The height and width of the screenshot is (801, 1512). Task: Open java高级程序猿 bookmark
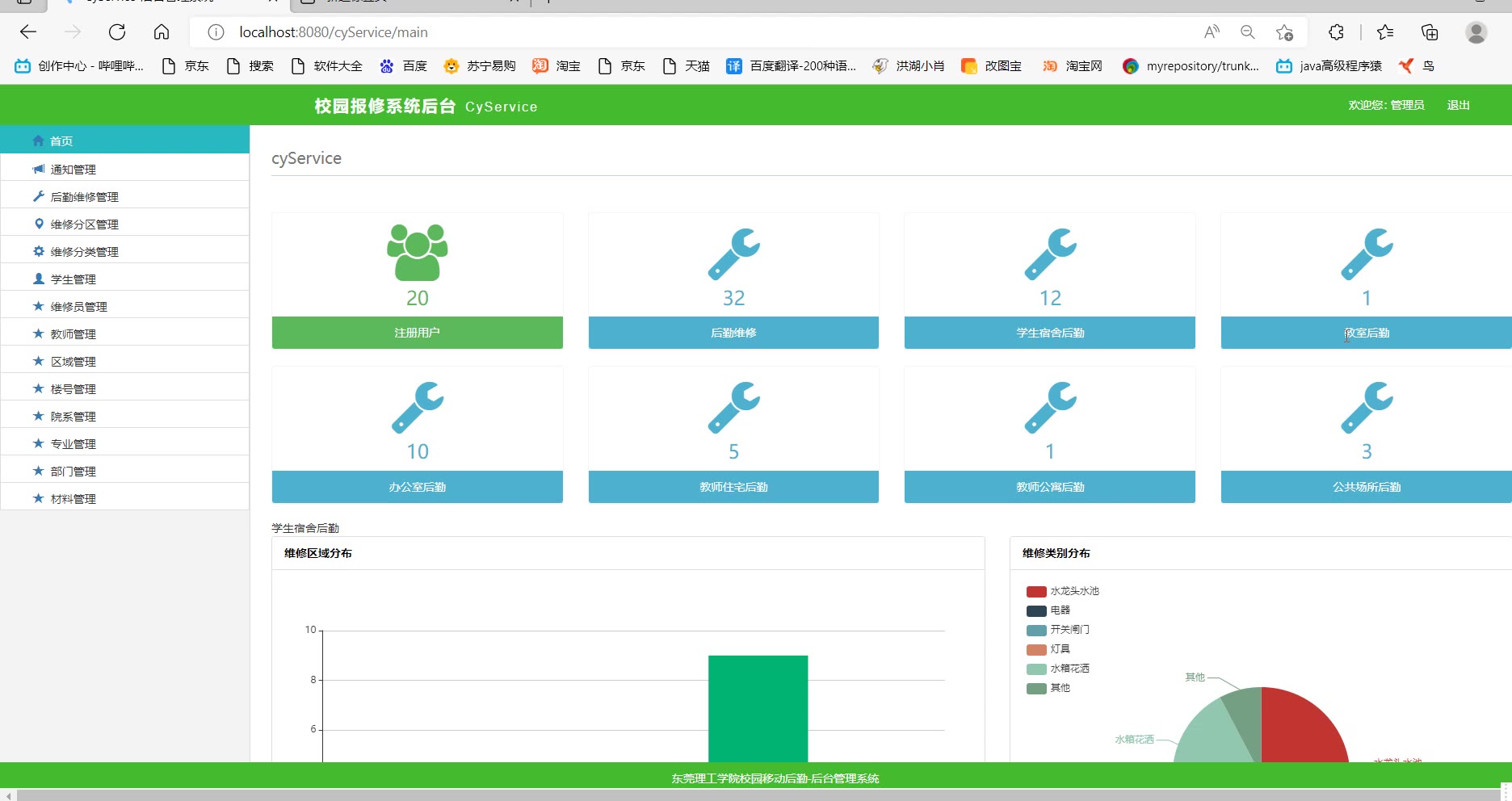pyautogui.click(x=1329, y=66)
